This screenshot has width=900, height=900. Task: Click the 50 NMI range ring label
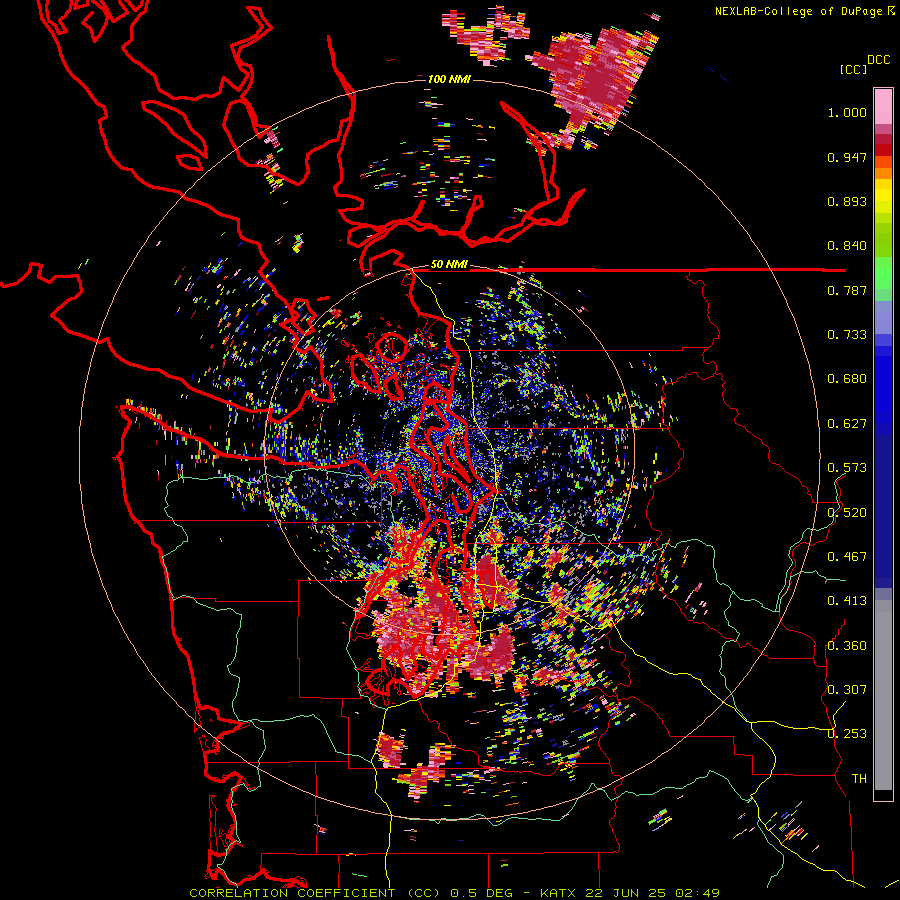[x=449, y=264]
